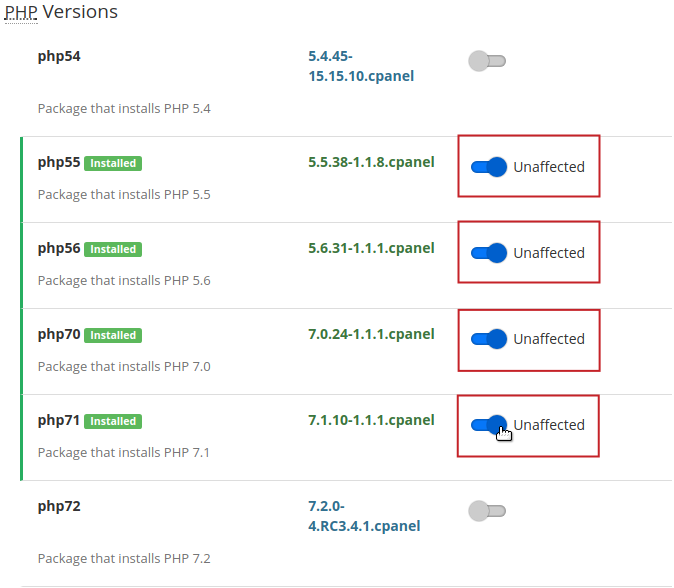
Task: Click version 7.2.0-4.RC3.4.1.cpanel link
Action: [x=363, y=516]
